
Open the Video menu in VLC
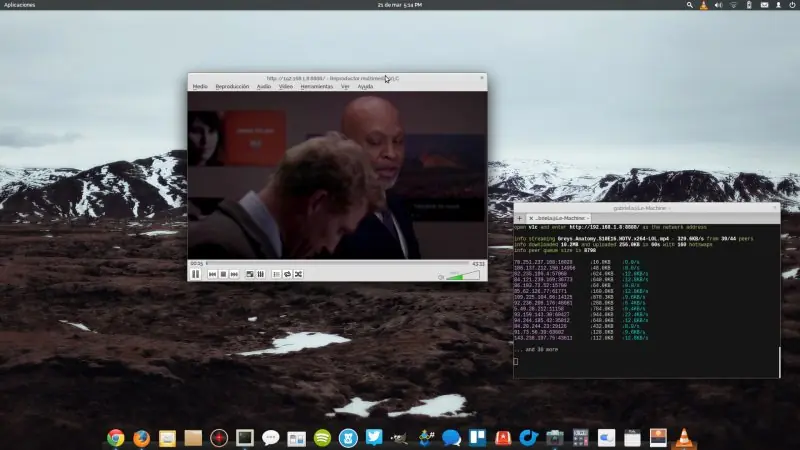tap(286, 87)
